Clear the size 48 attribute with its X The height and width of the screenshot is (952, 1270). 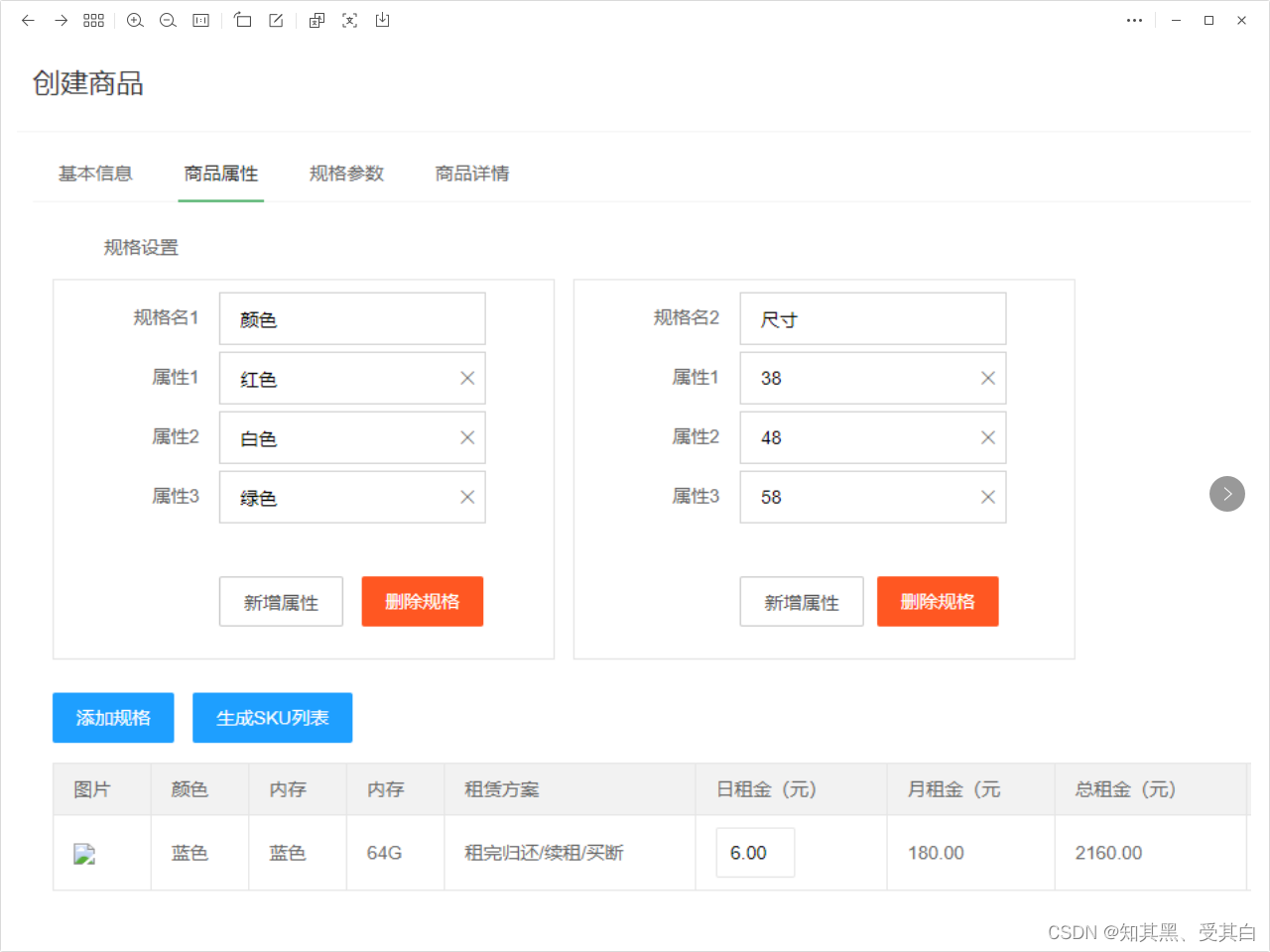988,437
